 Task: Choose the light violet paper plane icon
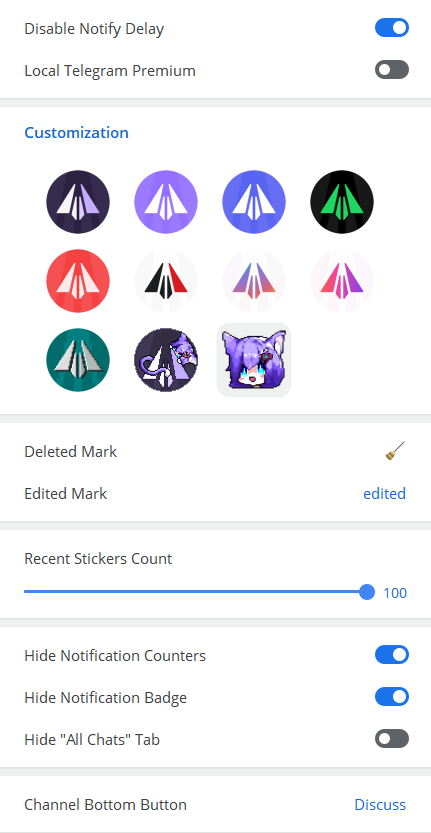(x=166, y=202)
